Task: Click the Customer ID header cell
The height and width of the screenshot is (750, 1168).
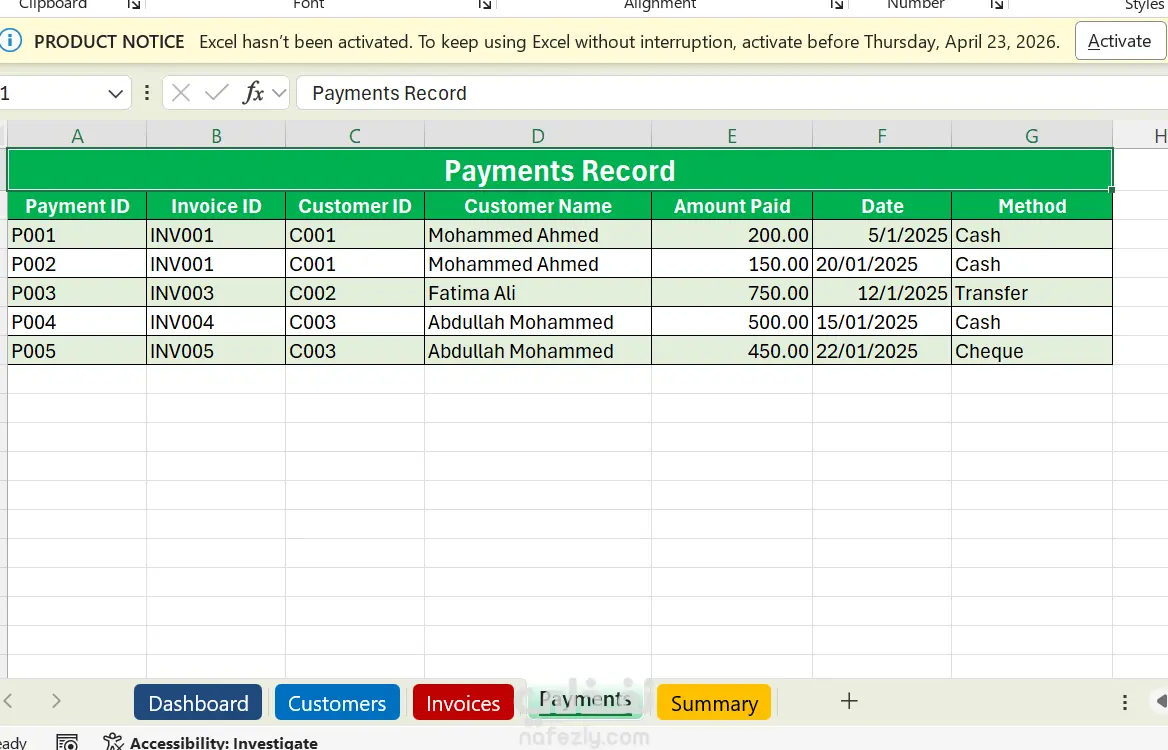Action: point(355,206)
